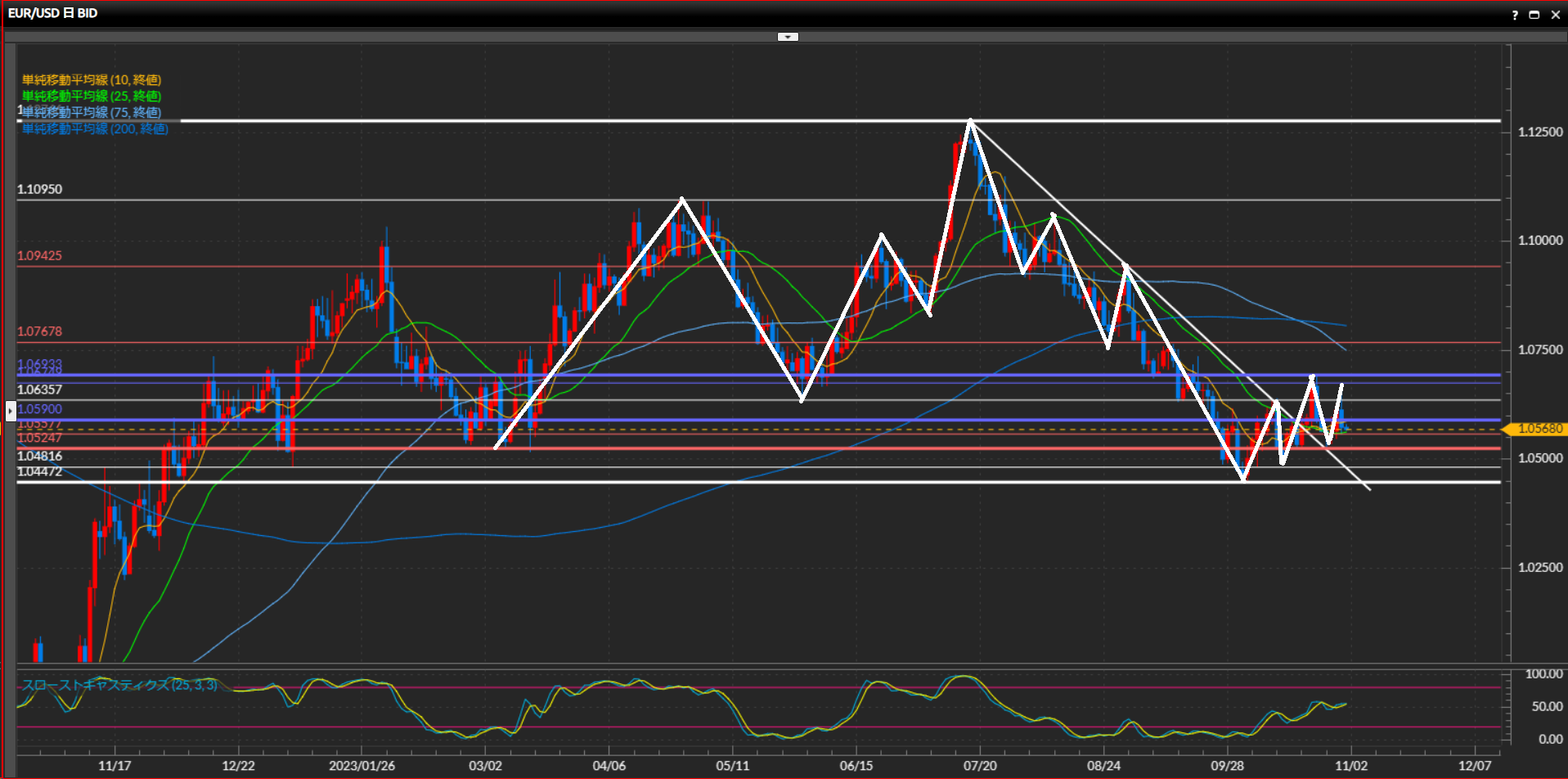Screen dimensions: 1568x779
Task: Click the 1.12500 price axis label
Action: pos(1539,132)
